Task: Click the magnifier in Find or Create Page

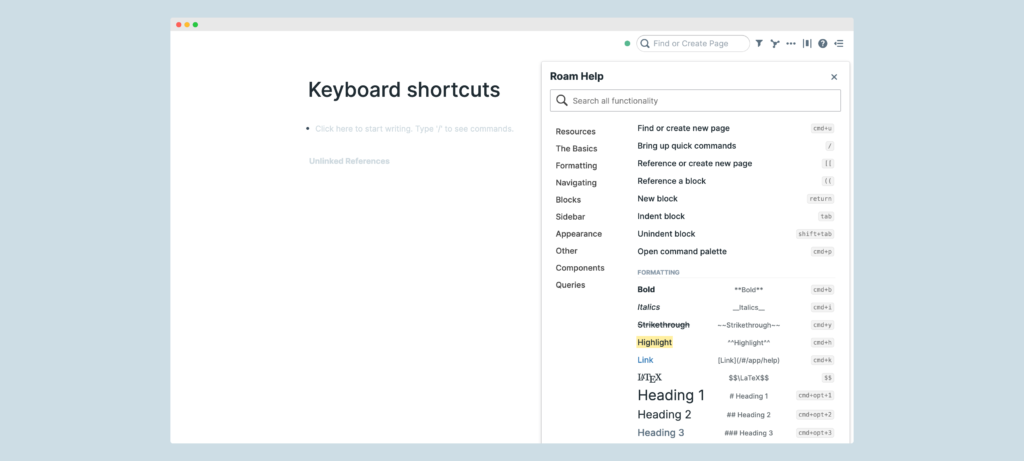Action: (x=645, y=44)
